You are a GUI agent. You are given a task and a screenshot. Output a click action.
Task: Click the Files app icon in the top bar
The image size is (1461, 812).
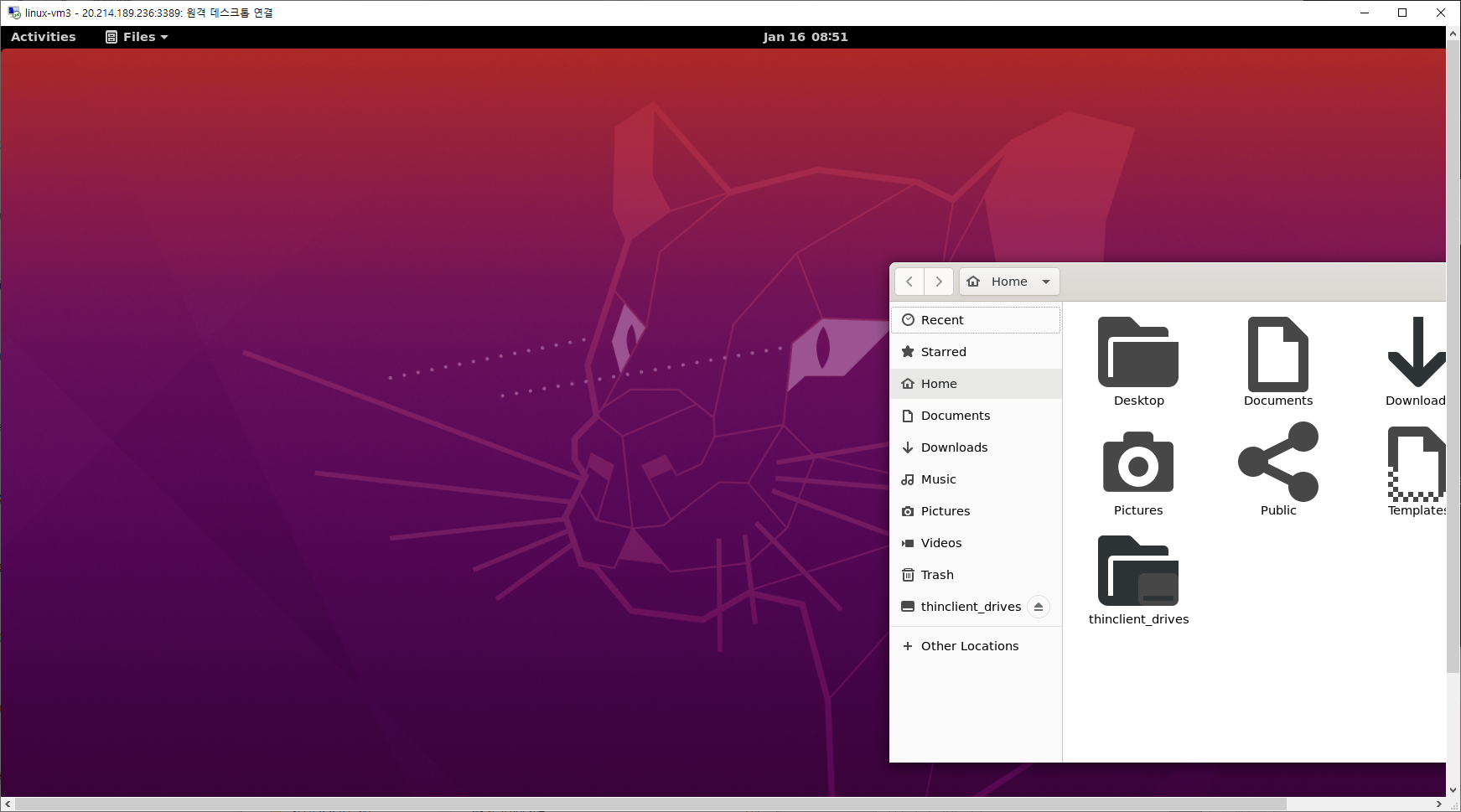point(111,37)
